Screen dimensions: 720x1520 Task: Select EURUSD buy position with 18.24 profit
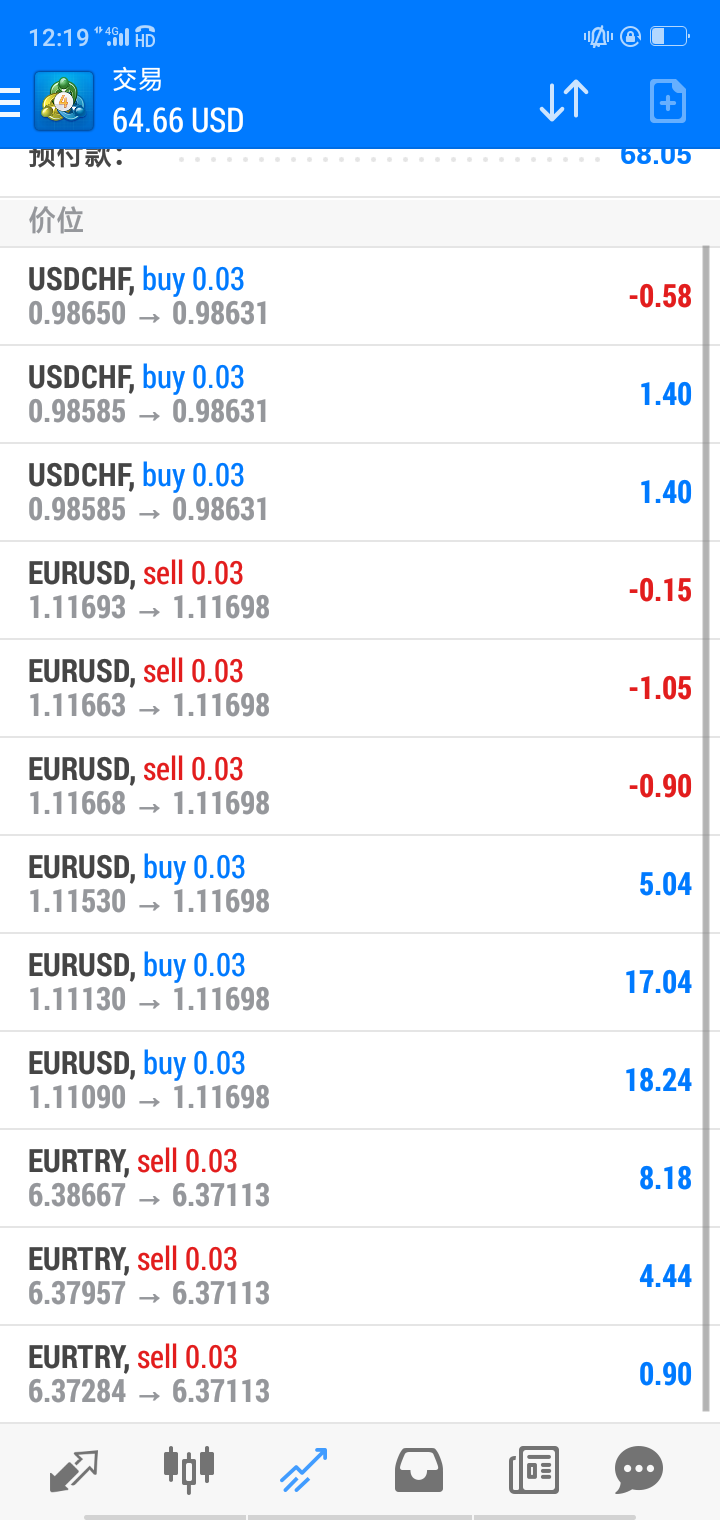(x=350, y=1080)
